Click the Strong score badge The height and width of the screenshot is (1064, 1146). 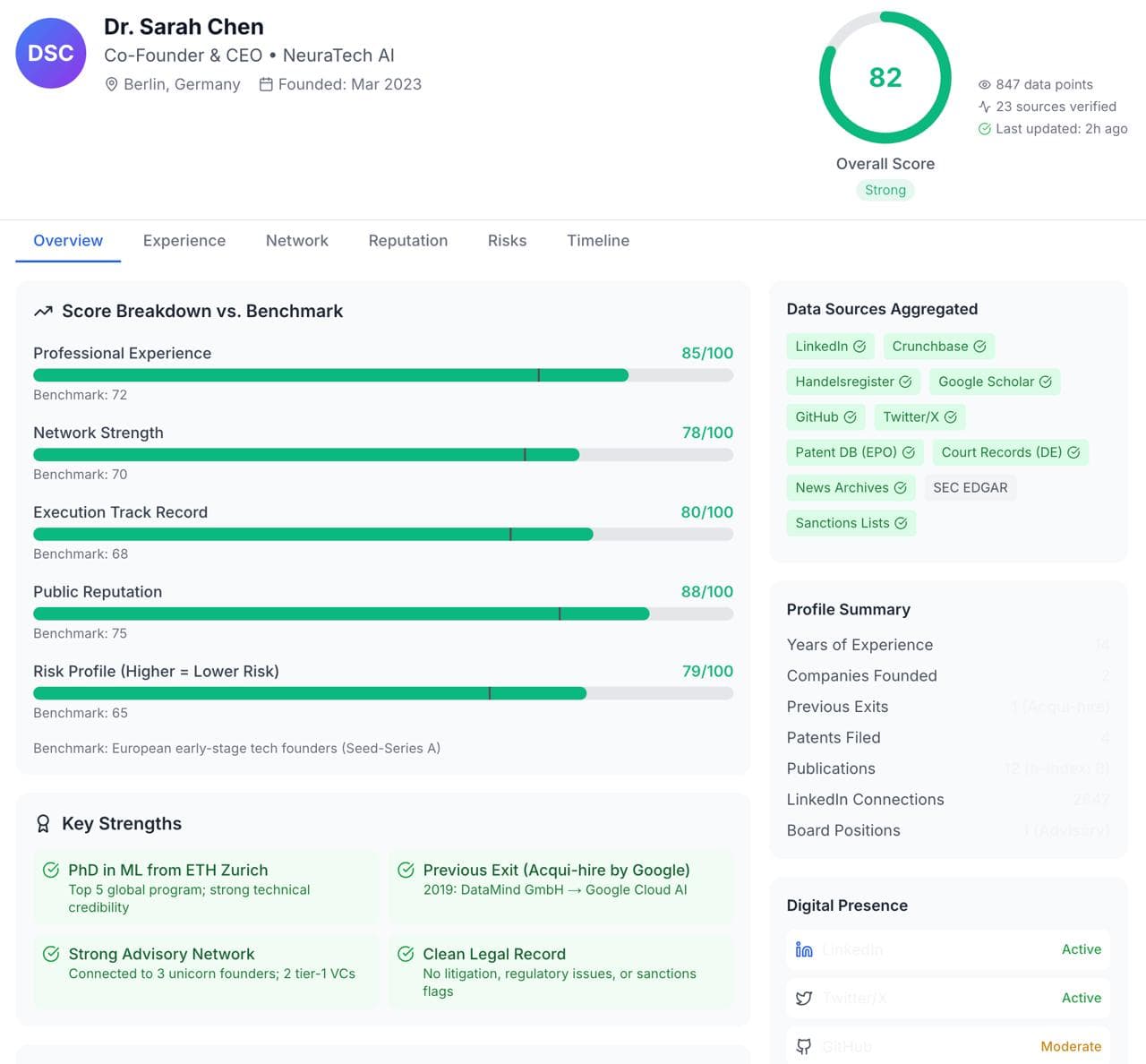(x=885, y=190)
